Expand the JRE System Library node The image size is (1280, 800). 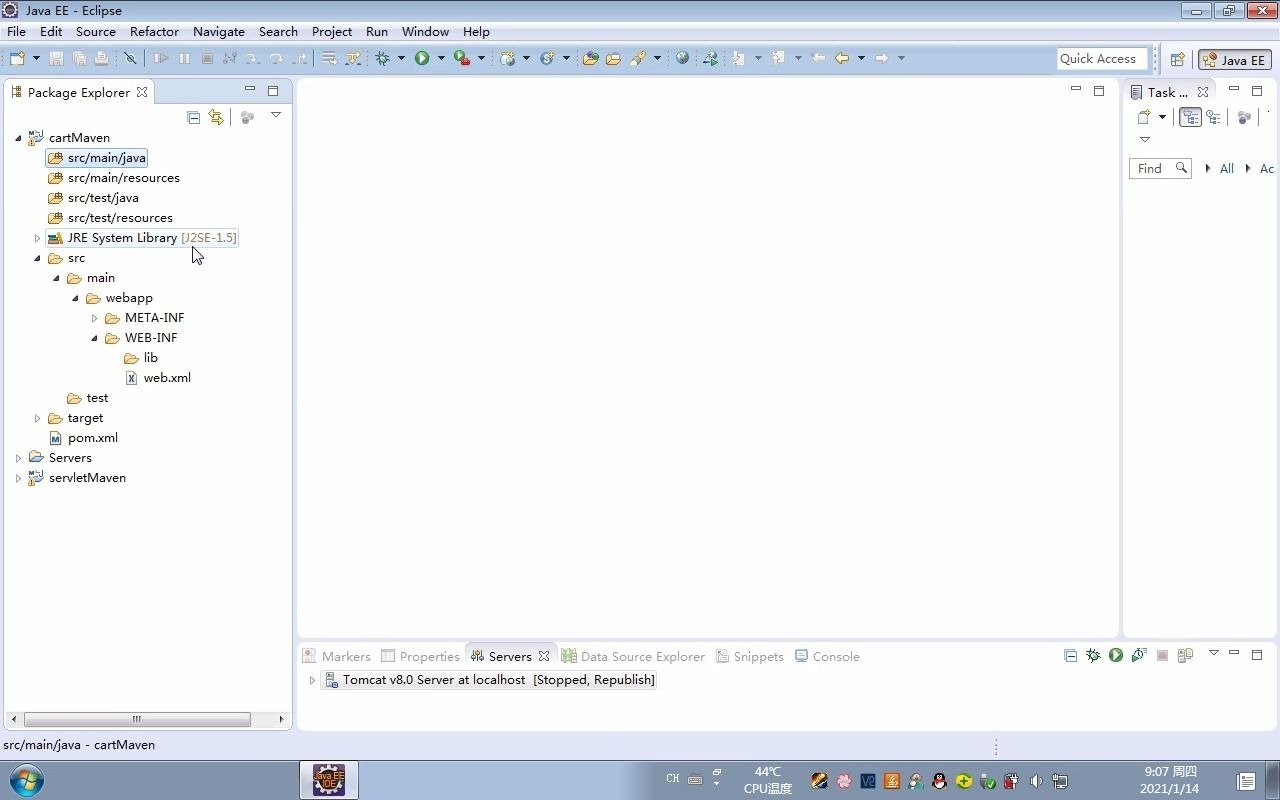point(37,238)
